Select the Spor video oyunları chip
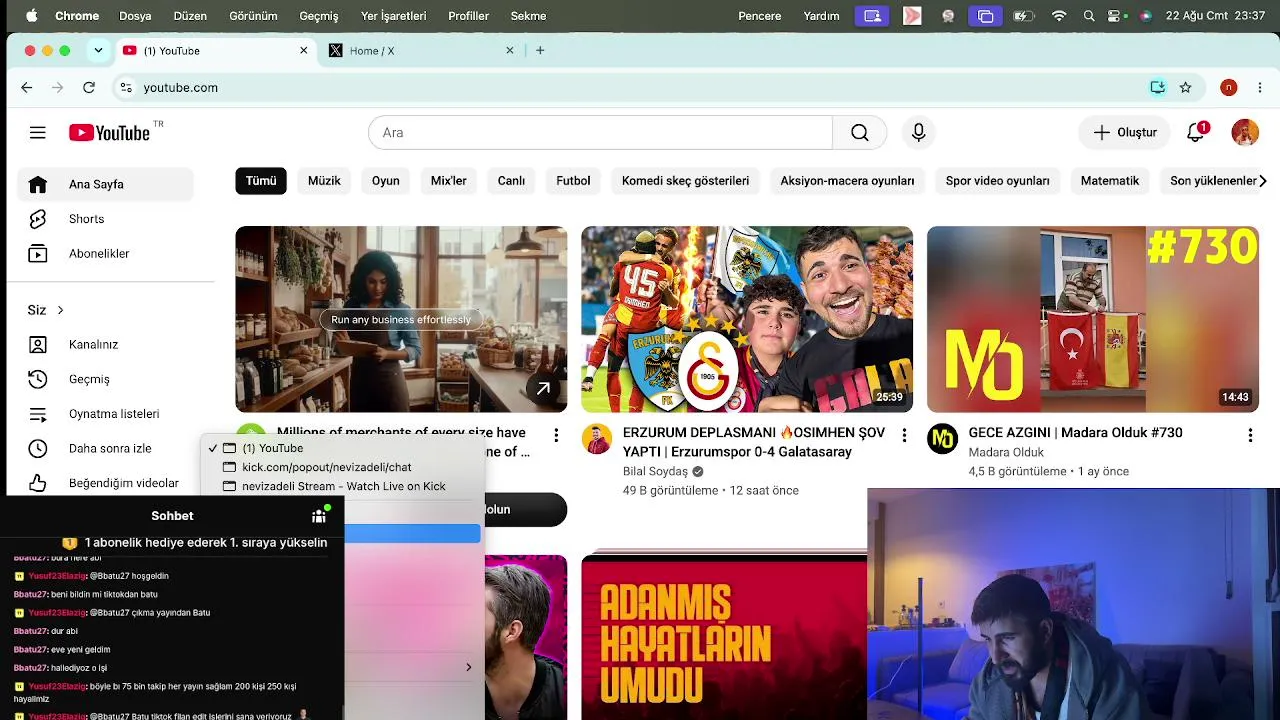1280x720 pixels. [x=998, y=181]
